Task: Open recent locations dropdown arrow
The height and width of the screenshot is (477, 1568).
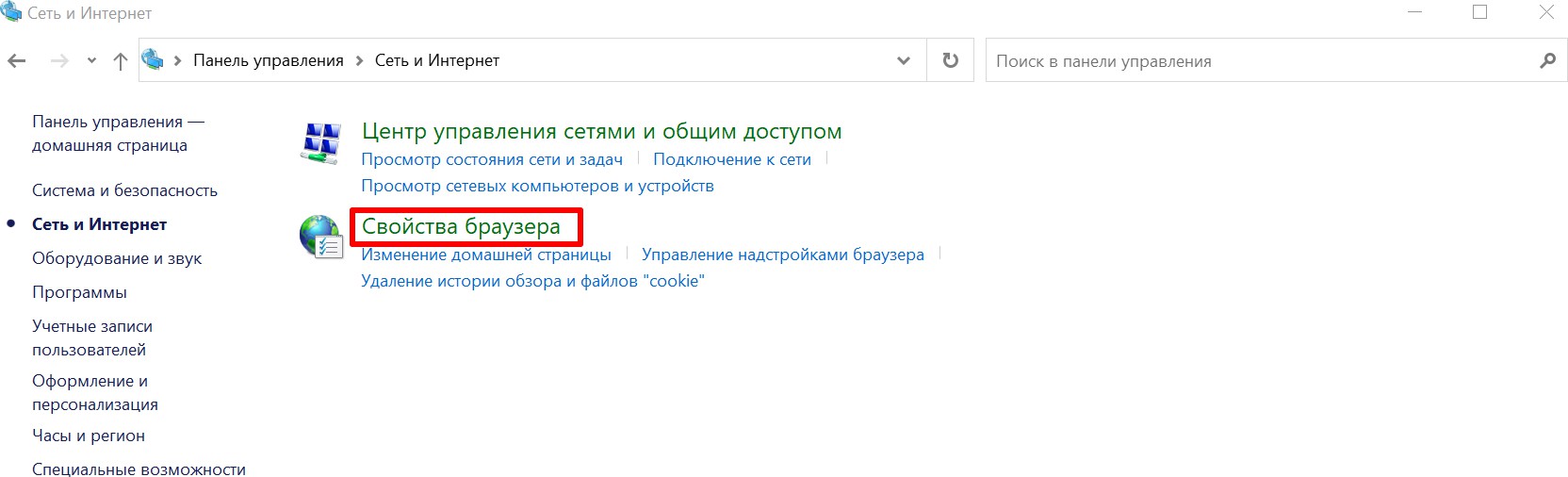Action: click(x=91, y=61)
